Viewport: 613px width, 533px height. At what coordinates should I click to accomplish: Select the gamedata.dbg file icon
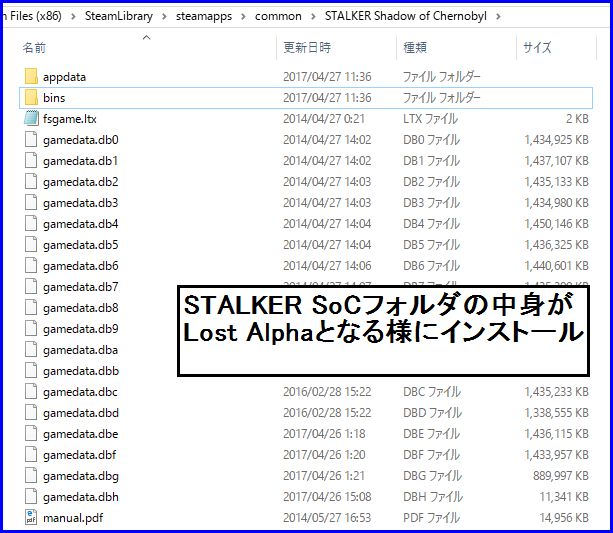pyautogui.click(x=31, y=476)
